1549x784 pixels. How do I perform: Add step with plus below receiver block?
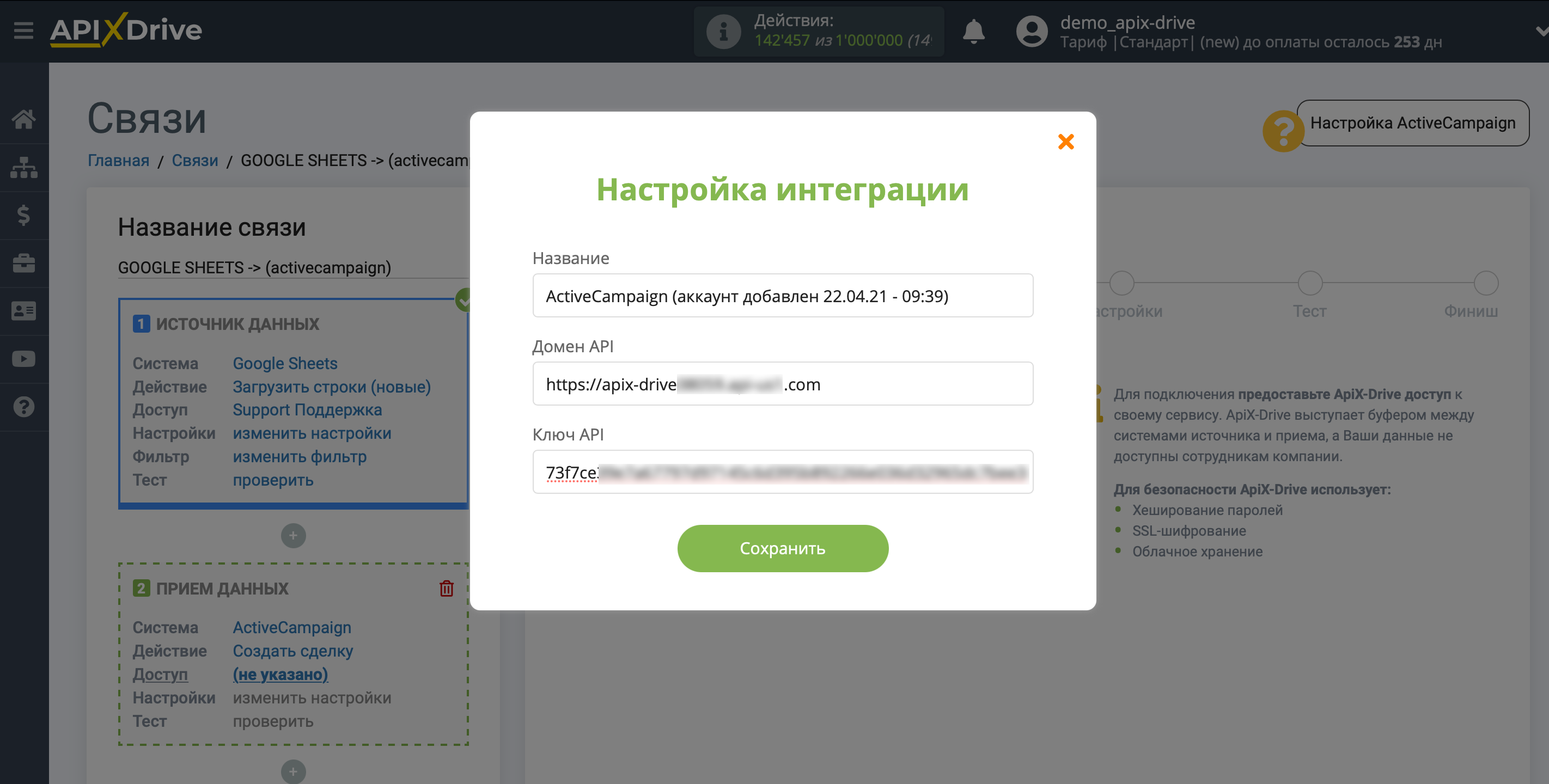pos(293,771)
